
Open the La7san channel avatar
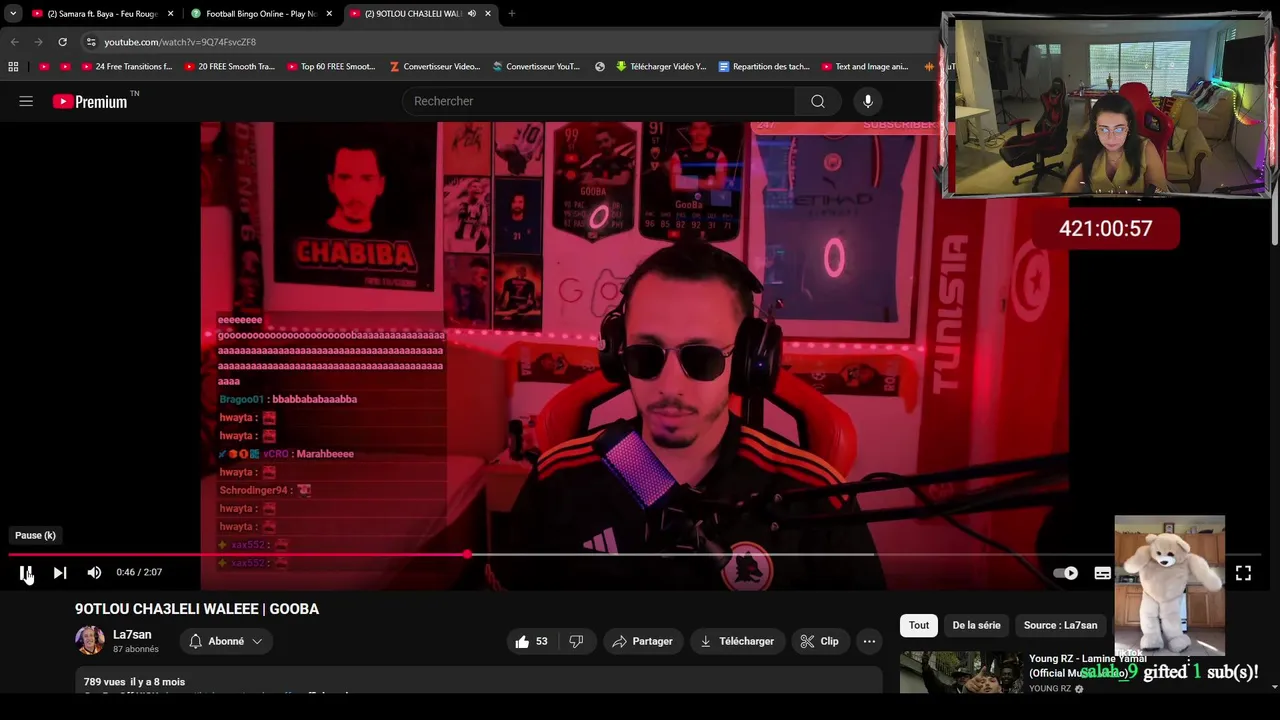tap(90, 640)
